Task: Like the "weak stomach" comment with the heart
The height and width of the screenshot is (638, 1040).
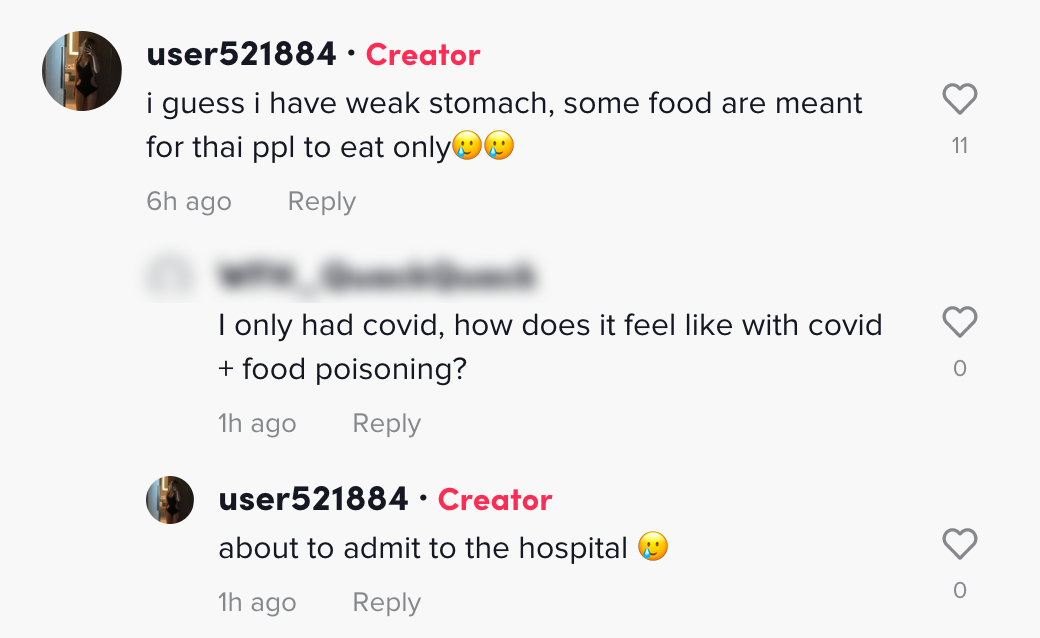Action: click(960, 99)
